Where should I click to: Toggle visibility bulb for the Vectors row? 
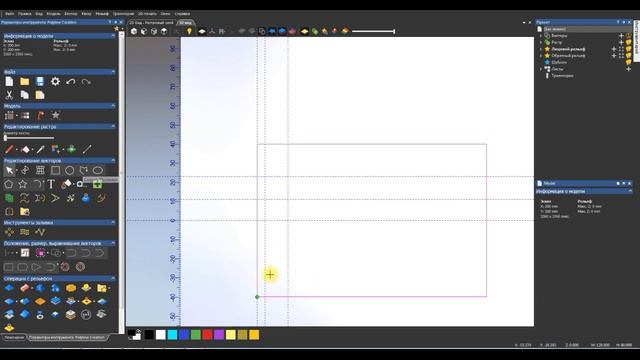point(629,36)
